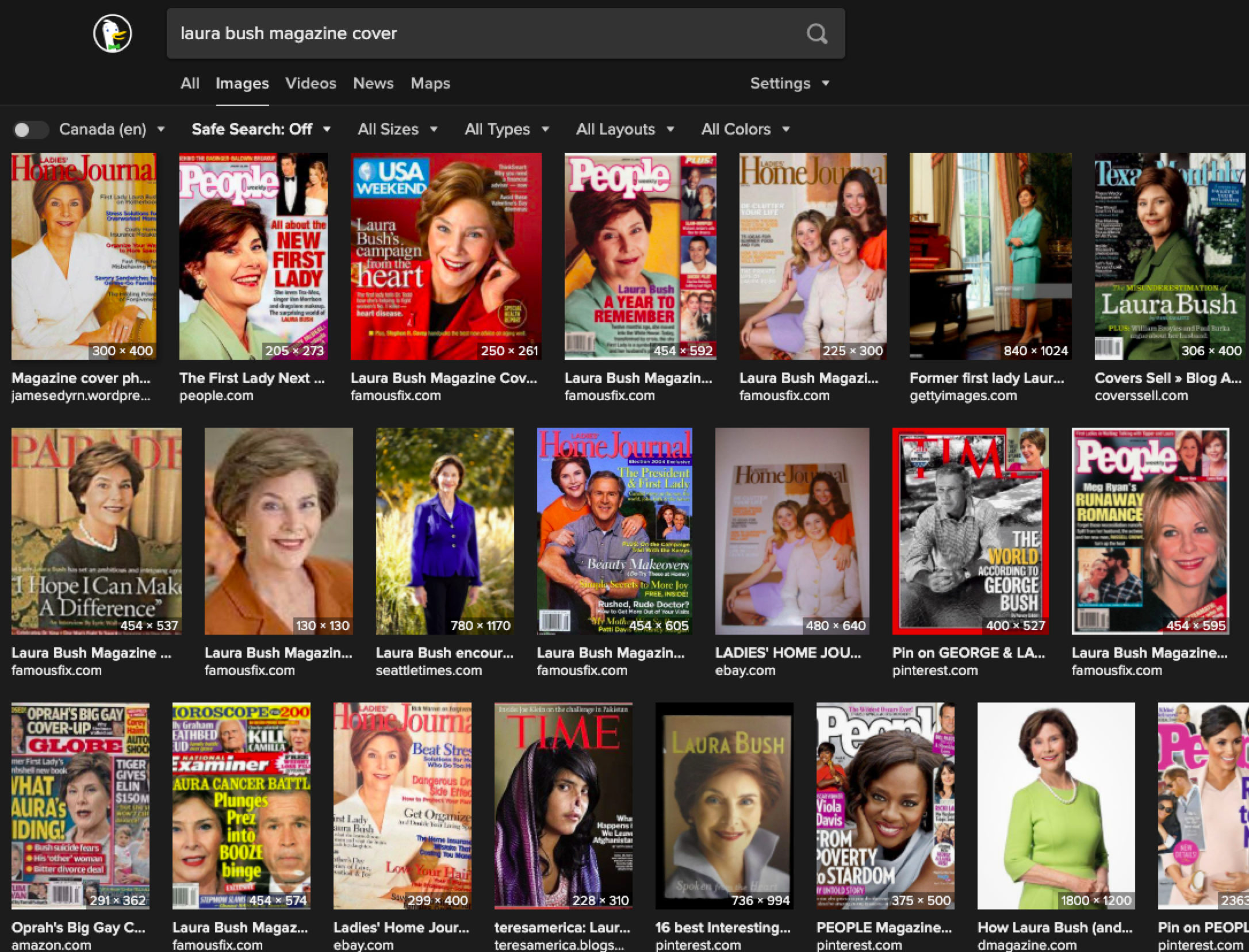1249x952 pixels.
Task: Click 'Magazine cover ph...' result title
Action: coord(81,378)
